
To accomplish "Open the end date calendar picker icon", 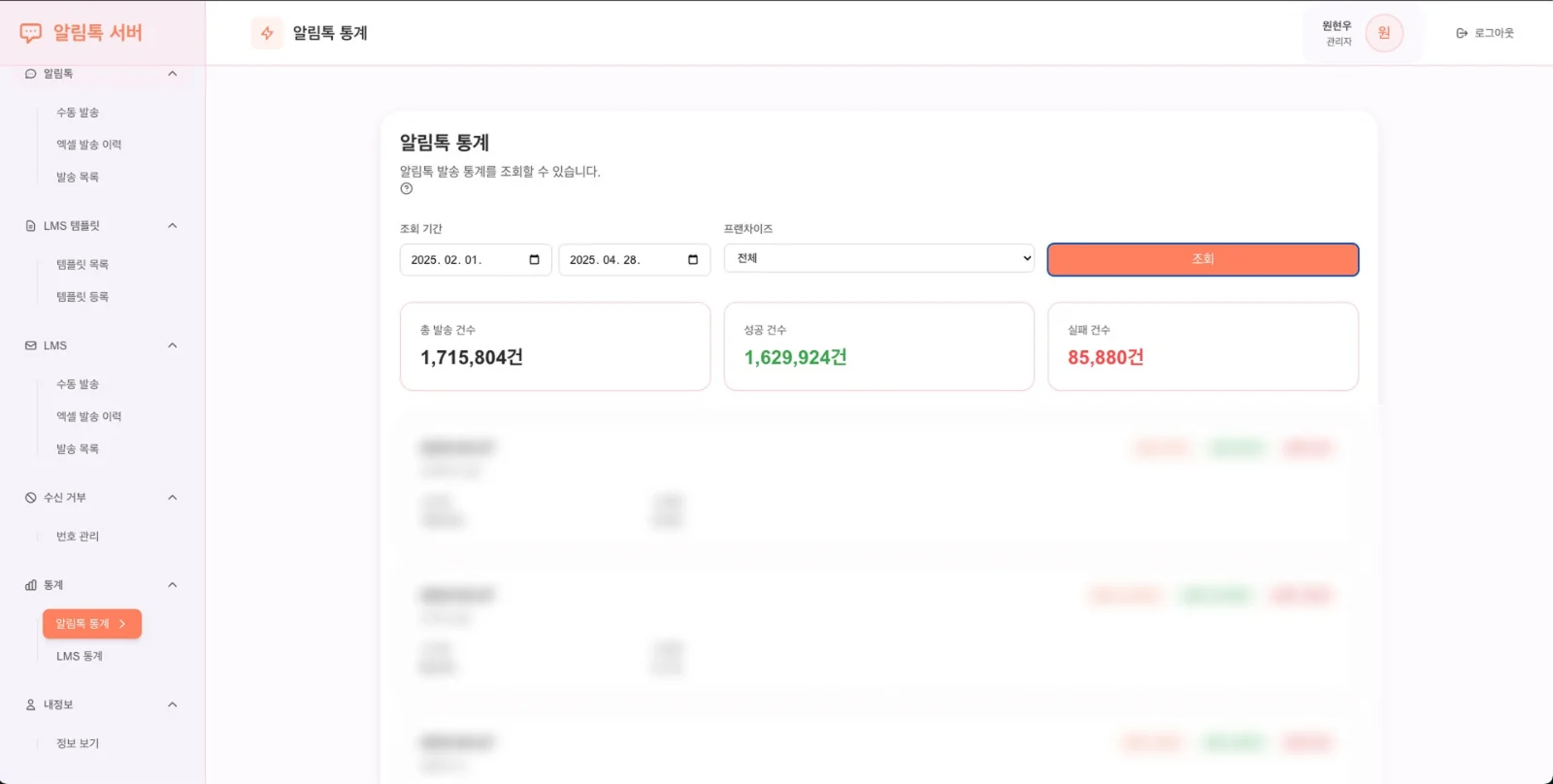I will (693, 260).
